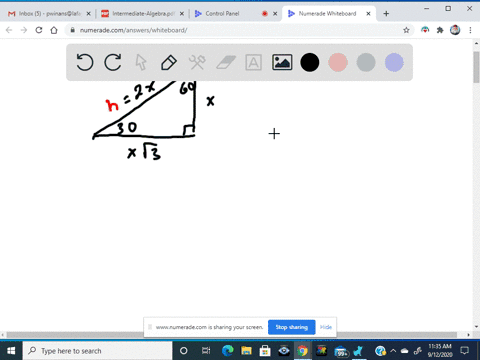
Task: Open the taskbar clock showing 11:35 AM
Action: pos(440,351)
